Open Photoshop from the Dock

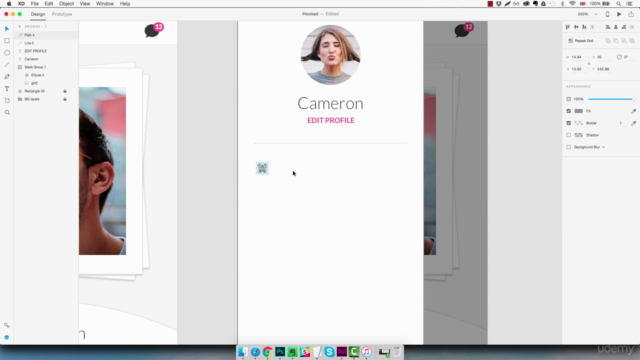[x=280, y=351]
